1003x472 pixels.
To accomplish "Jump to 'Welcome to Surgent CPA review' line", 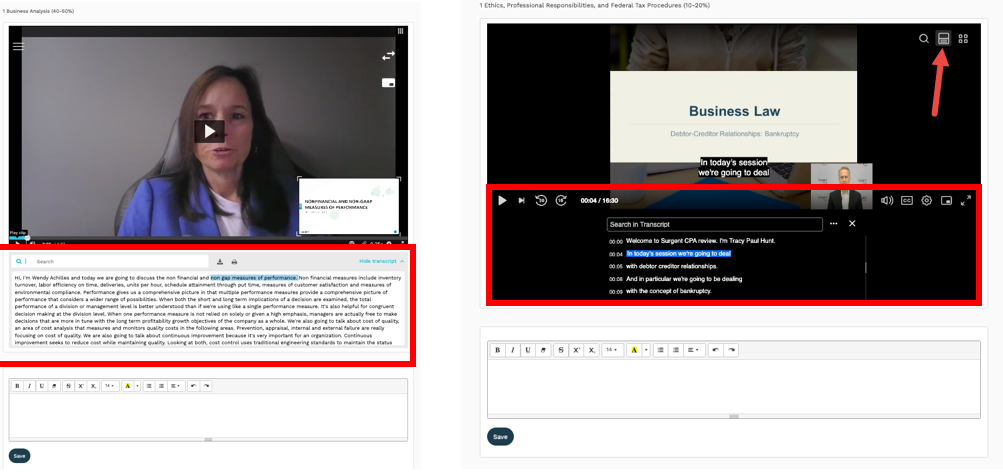I will pos(700,241).
